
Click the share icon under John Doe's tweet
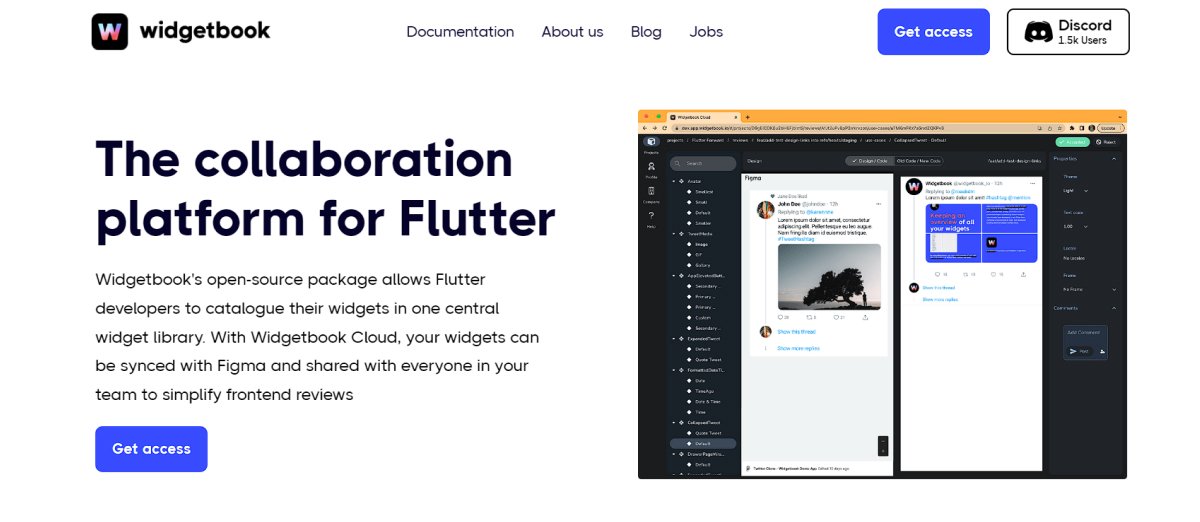click(x=865, y=317)
